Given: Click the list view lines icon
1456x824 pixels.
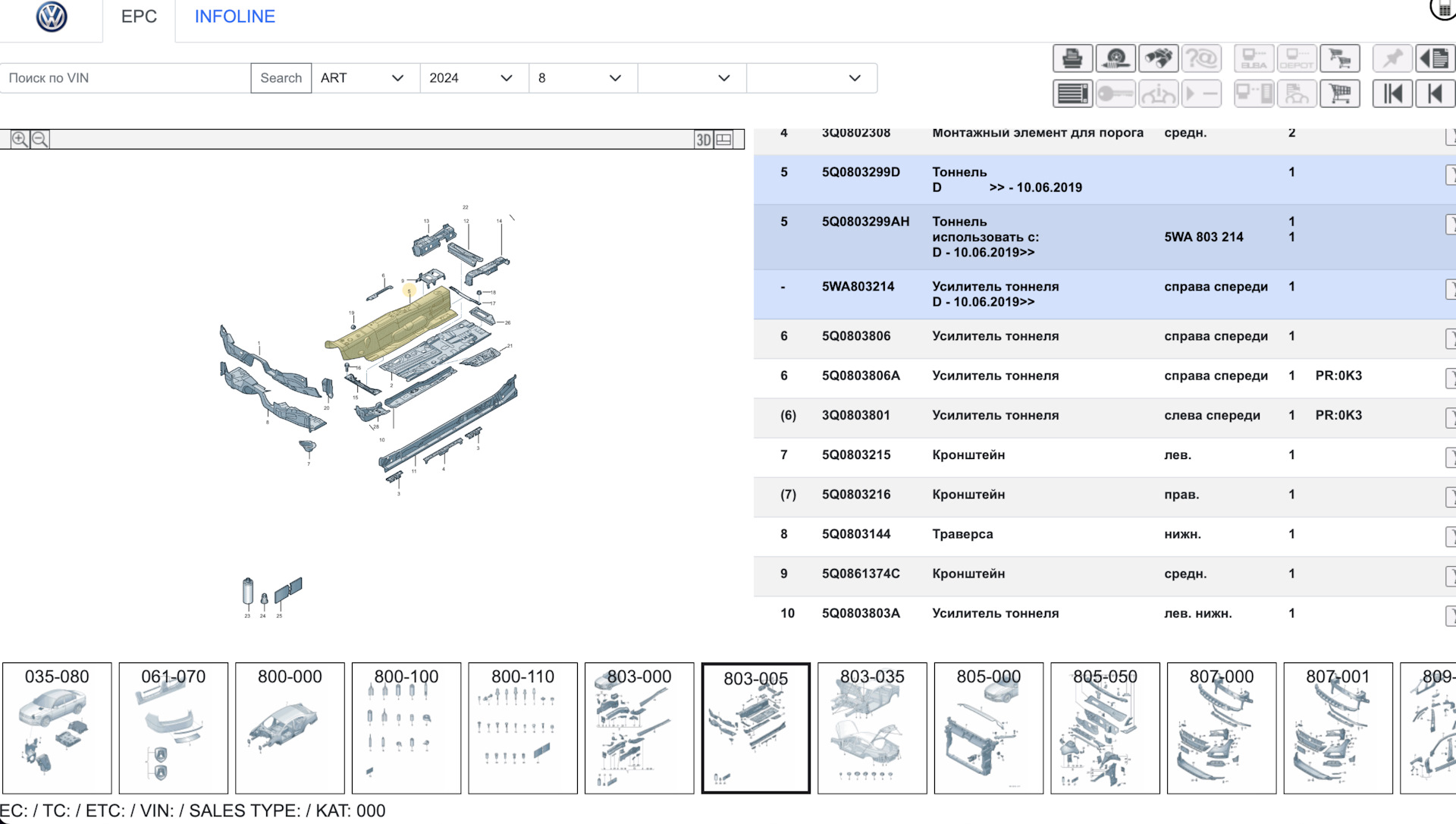Looking at the screenshot, I should click(x=1072, y=94).
